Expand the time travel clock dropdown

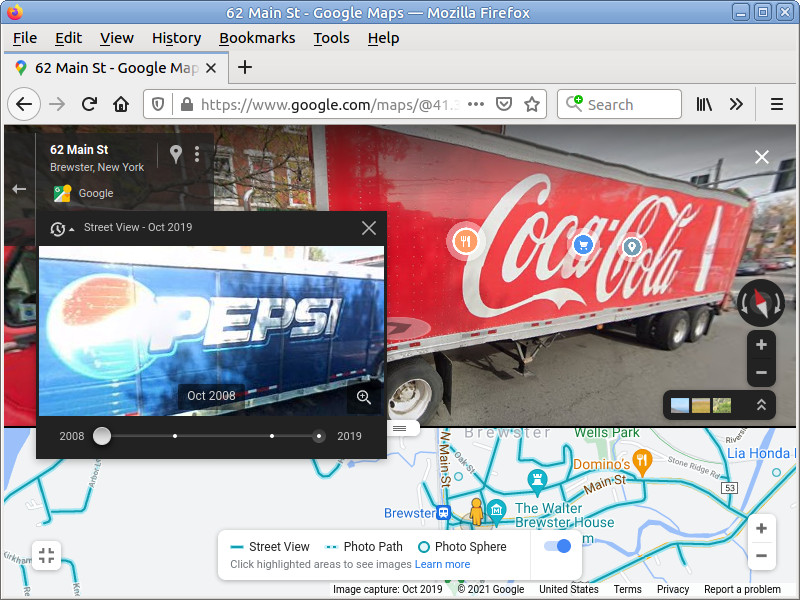point(62,229)
